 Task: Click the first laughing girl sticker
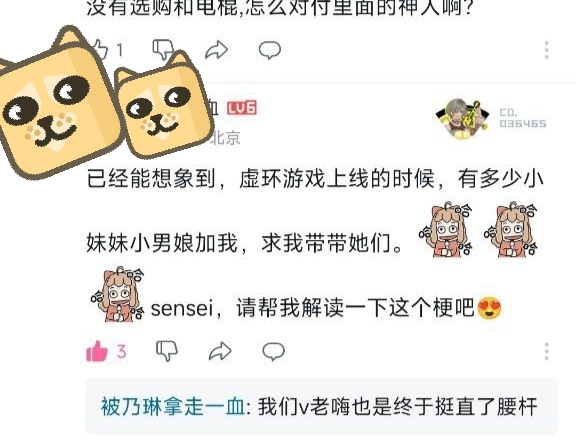click(x=446, y=230)
